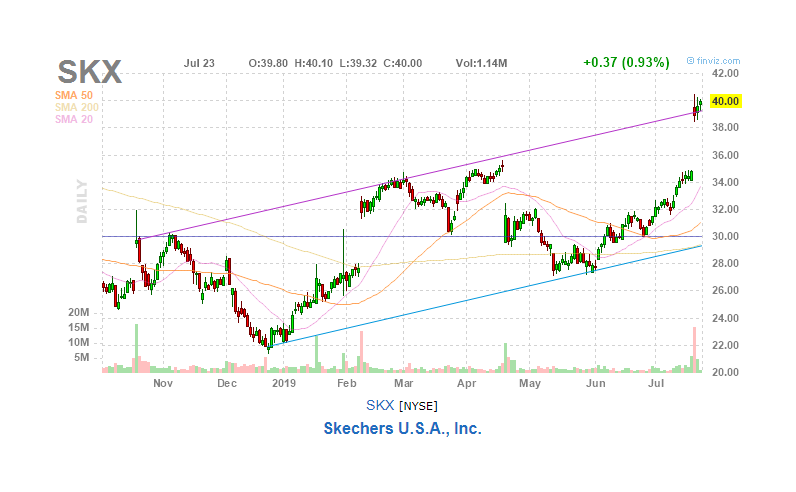
Task: Click the +0.37 (0.93%) change value
Action: 626,62
